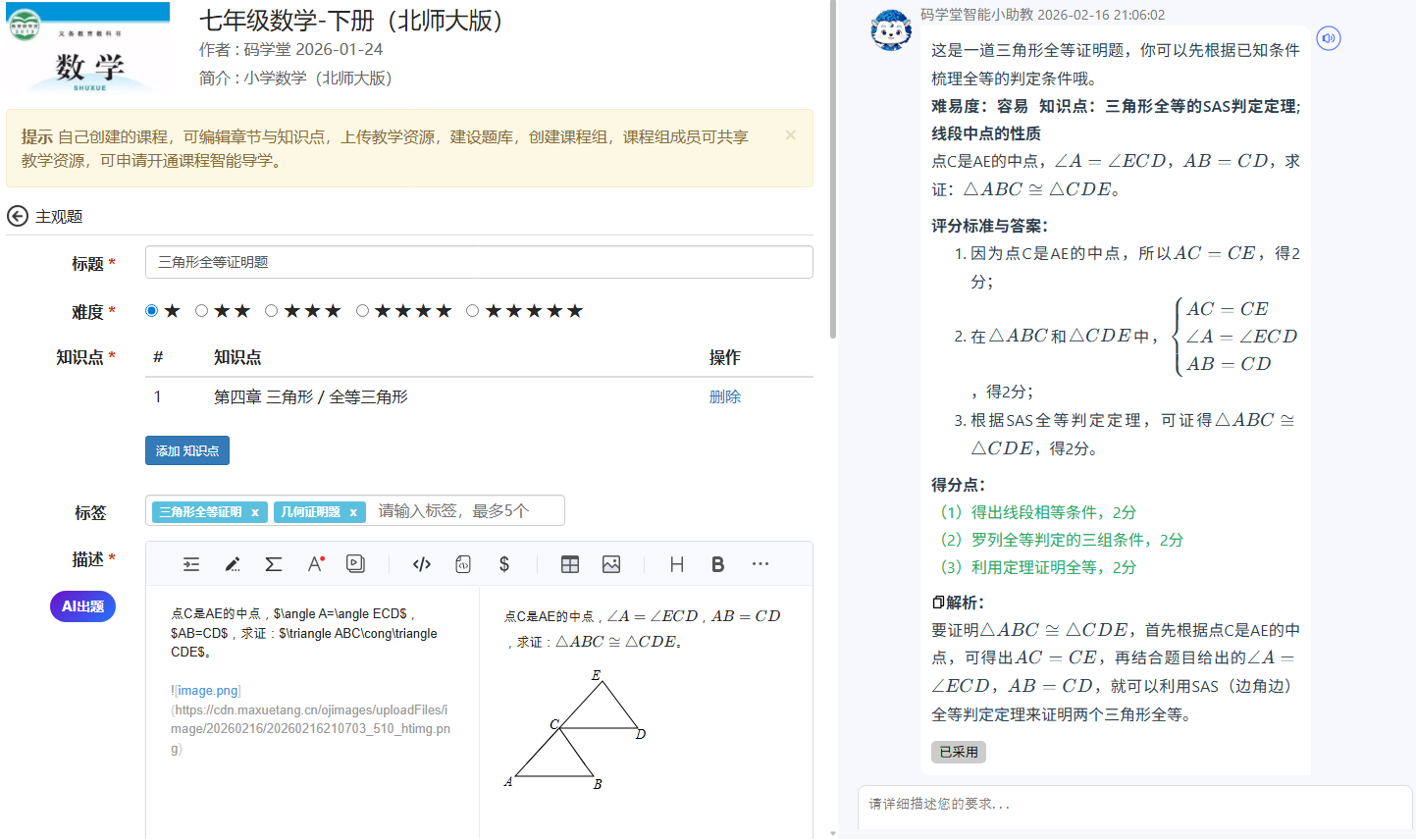Open the more options ellipsis in editor toolbar

760,564
